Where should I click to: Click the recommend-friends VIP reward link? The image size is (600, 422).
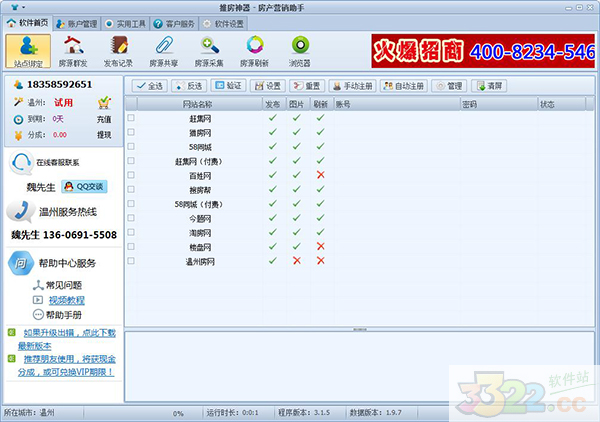point(67,365)
